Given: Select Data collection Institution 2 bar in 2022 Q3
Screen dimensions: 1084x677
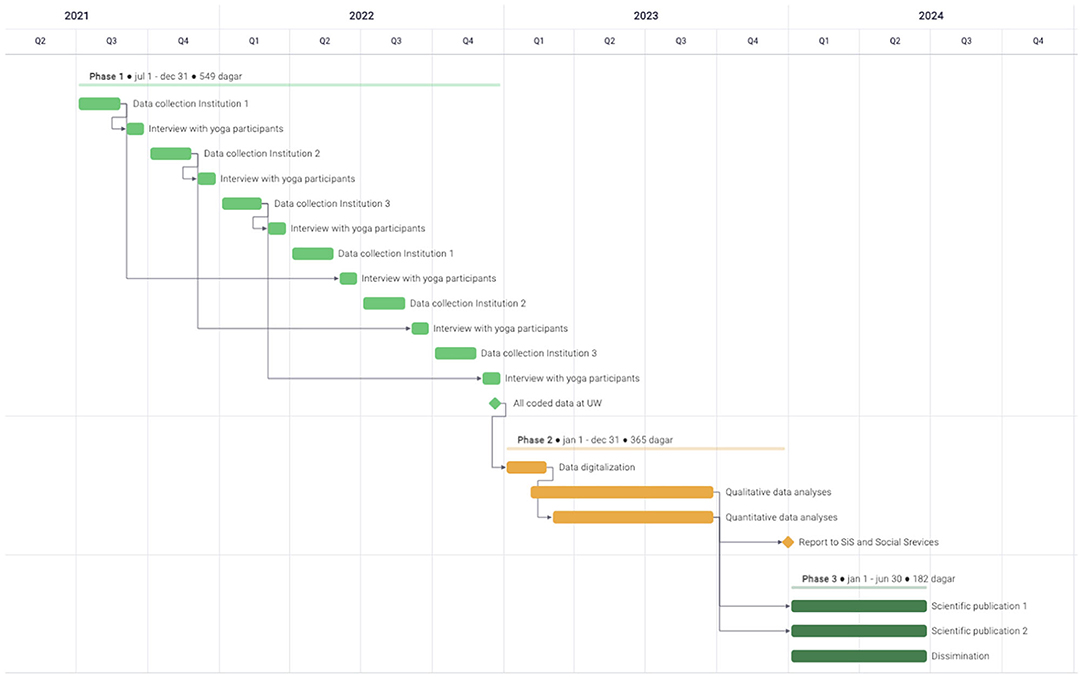Looking at the screenshot, I should 384,304.
